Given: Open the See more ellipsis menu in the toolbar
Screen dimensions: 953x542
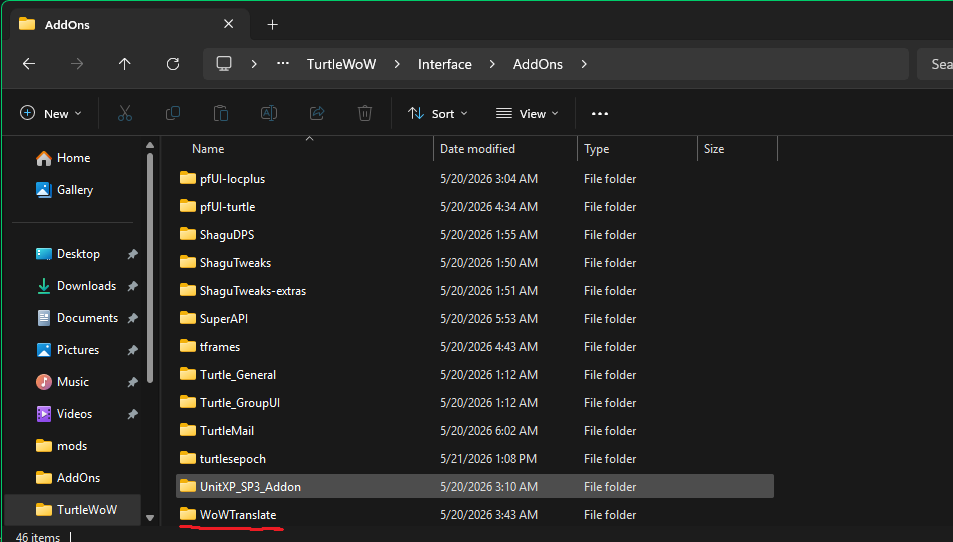Looking at the screenshot, I should 600,114.
